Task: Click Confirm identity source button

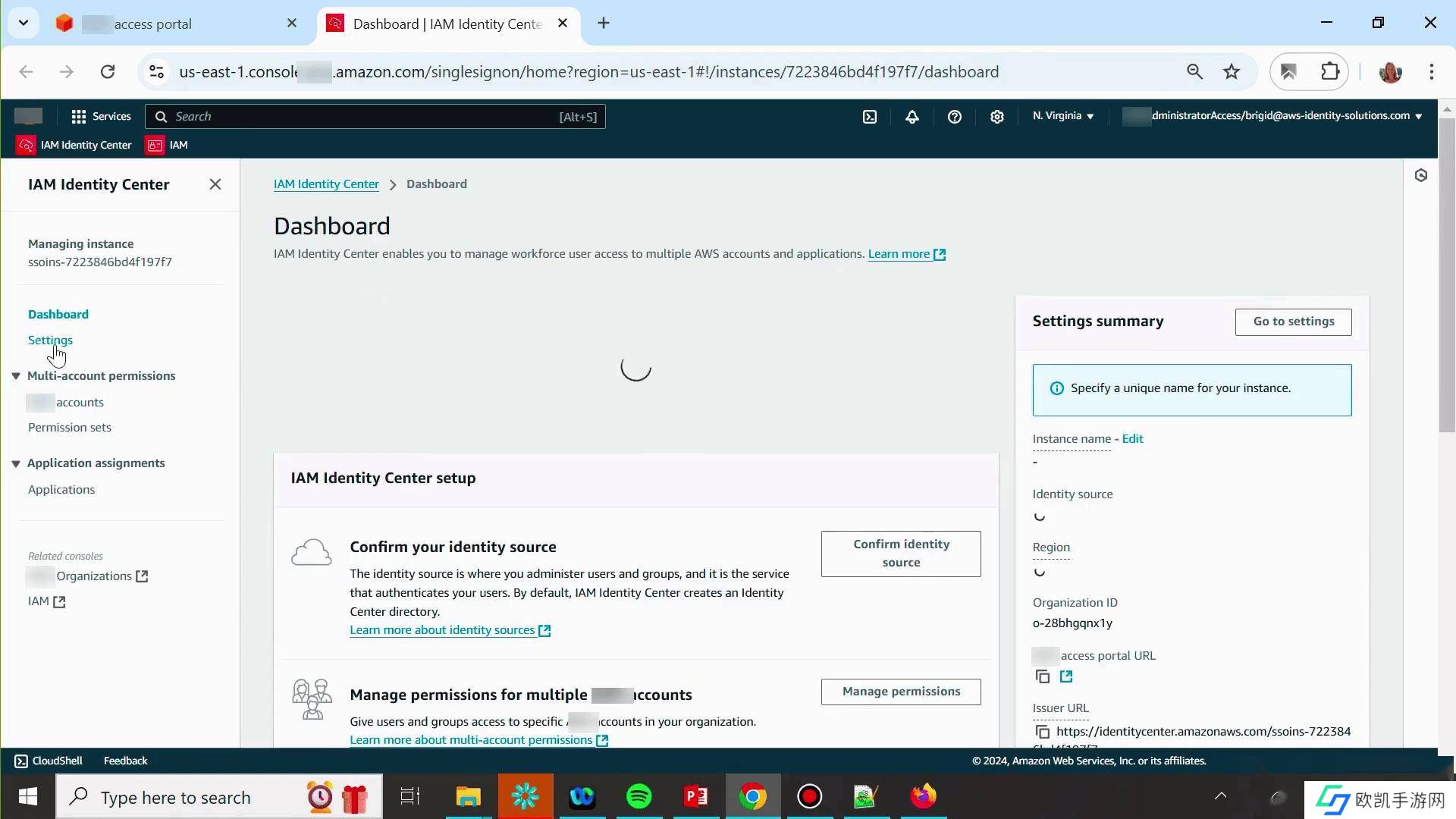Action: [x=901, y=554]
